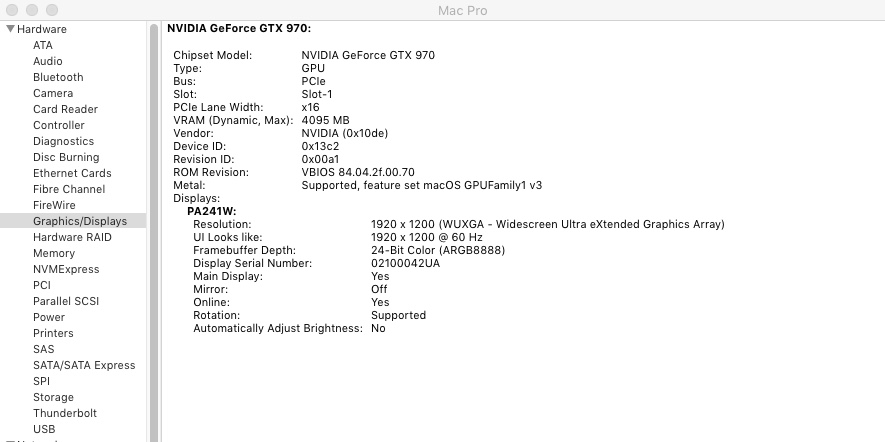Click the 24-Bit Color (ARGB8888) value
This screenshot has height=442, width=885.
pos(438,250)
